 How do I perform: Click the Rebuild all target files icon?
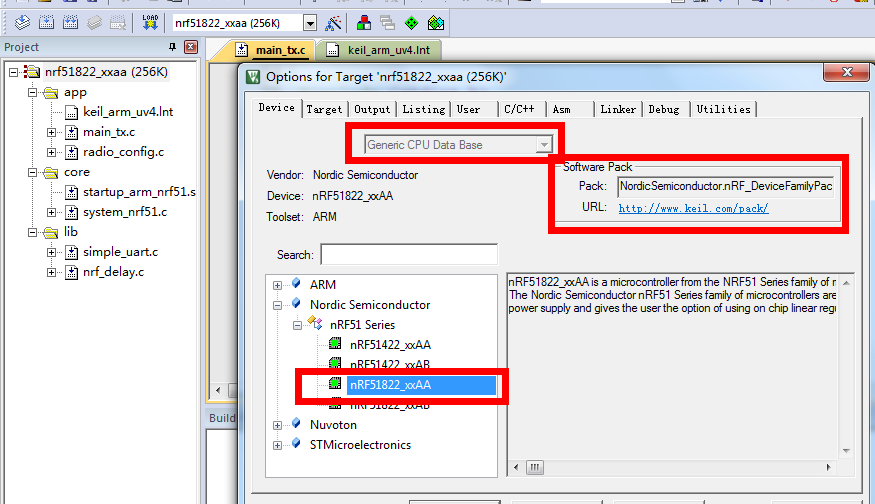pyautogui.click(x=70, y=23)
